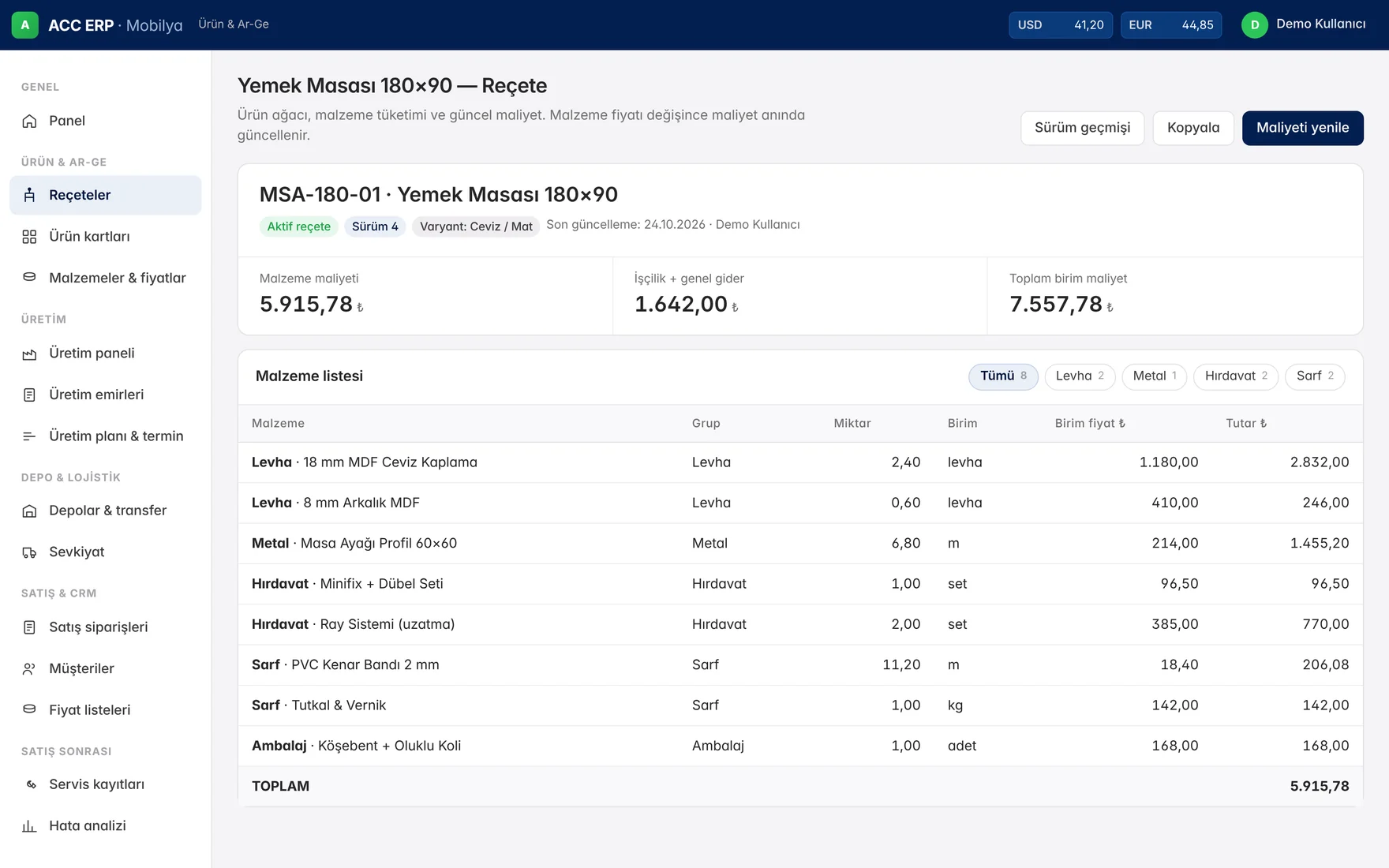Viewport: 1389px width, 868px height.
Task: Filter material list by Sarf
Action: (x=1315, y=376)
